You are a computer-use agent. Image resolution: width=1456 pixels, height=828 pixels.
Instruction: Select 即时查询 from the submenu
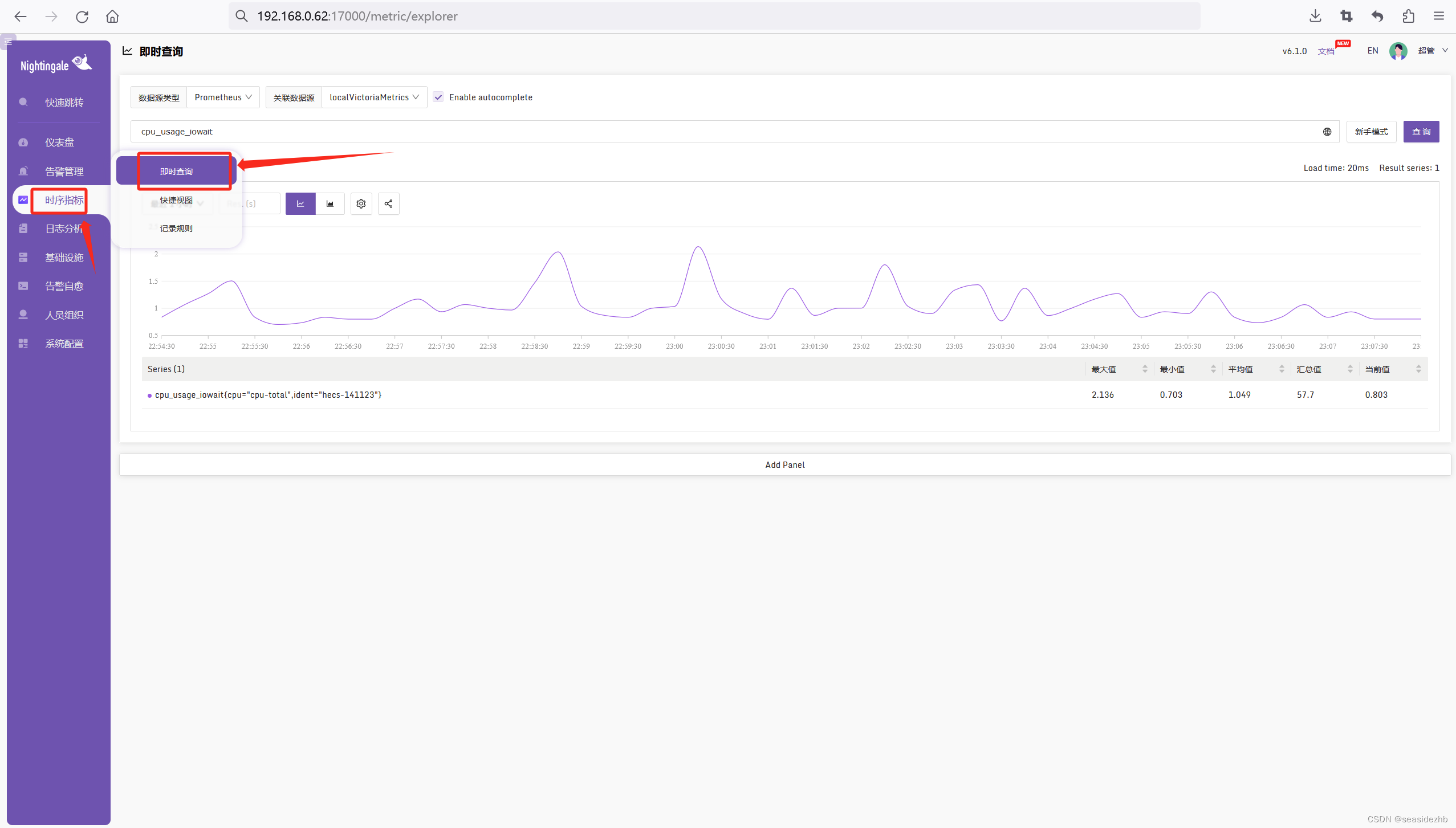[x=177, y=171]
